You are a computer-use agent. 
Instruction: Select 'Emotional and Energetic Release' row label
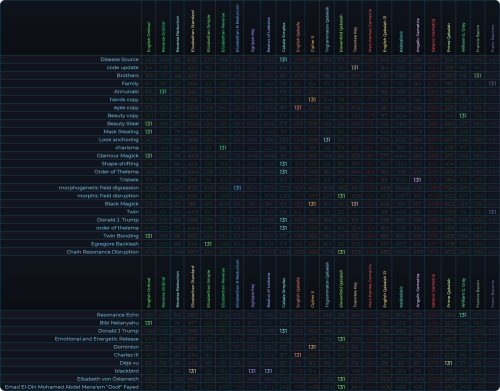pos(97,339)
